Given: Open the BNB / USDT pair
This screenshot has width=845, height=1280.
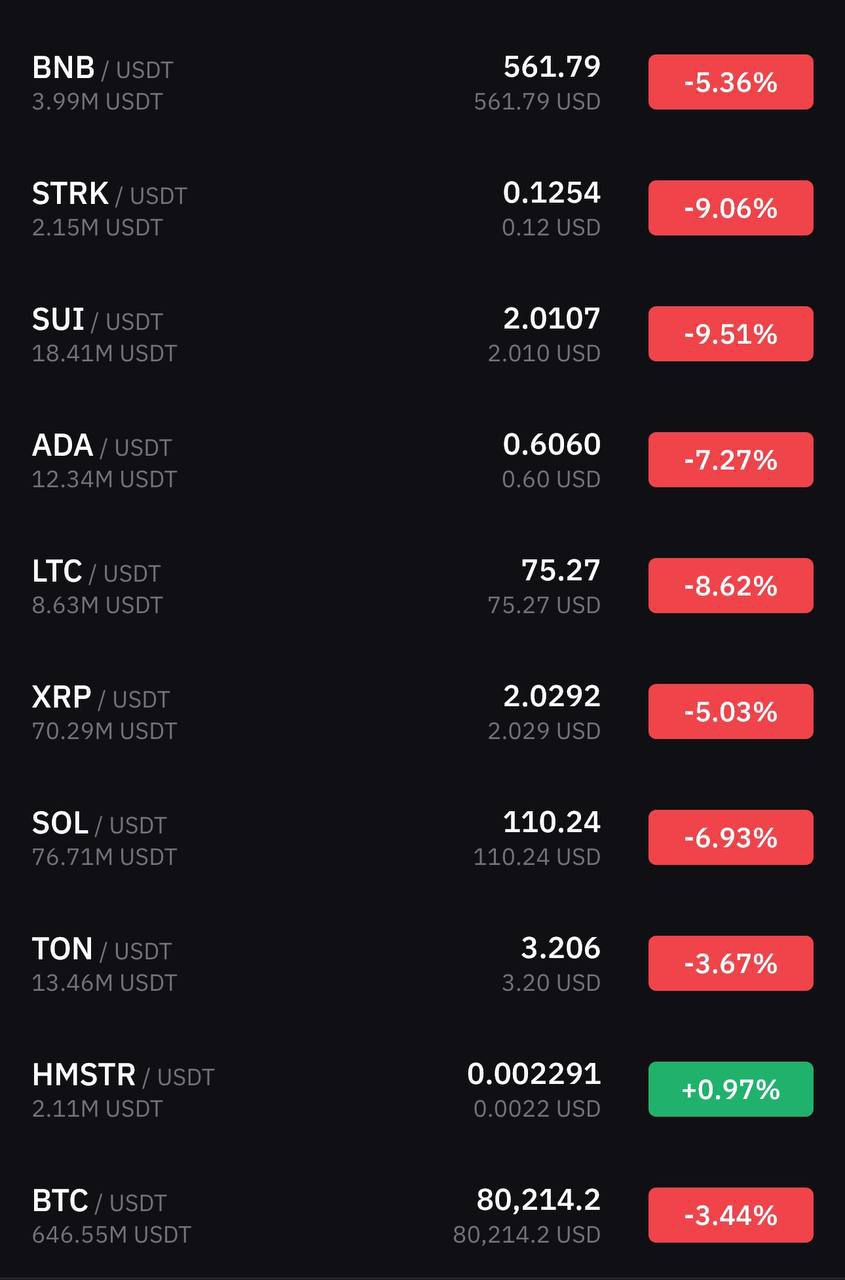Looking at the screenshot, I should coord(422,83).
